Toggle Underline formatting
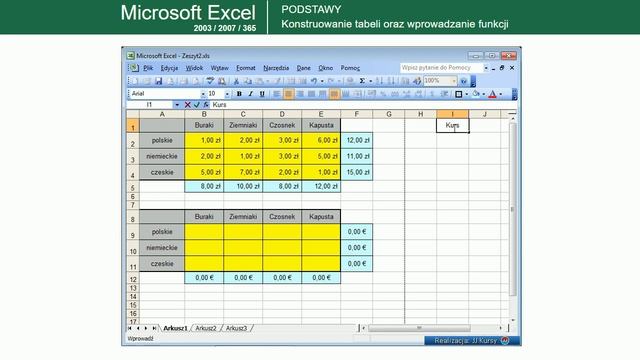 point(262,94)
